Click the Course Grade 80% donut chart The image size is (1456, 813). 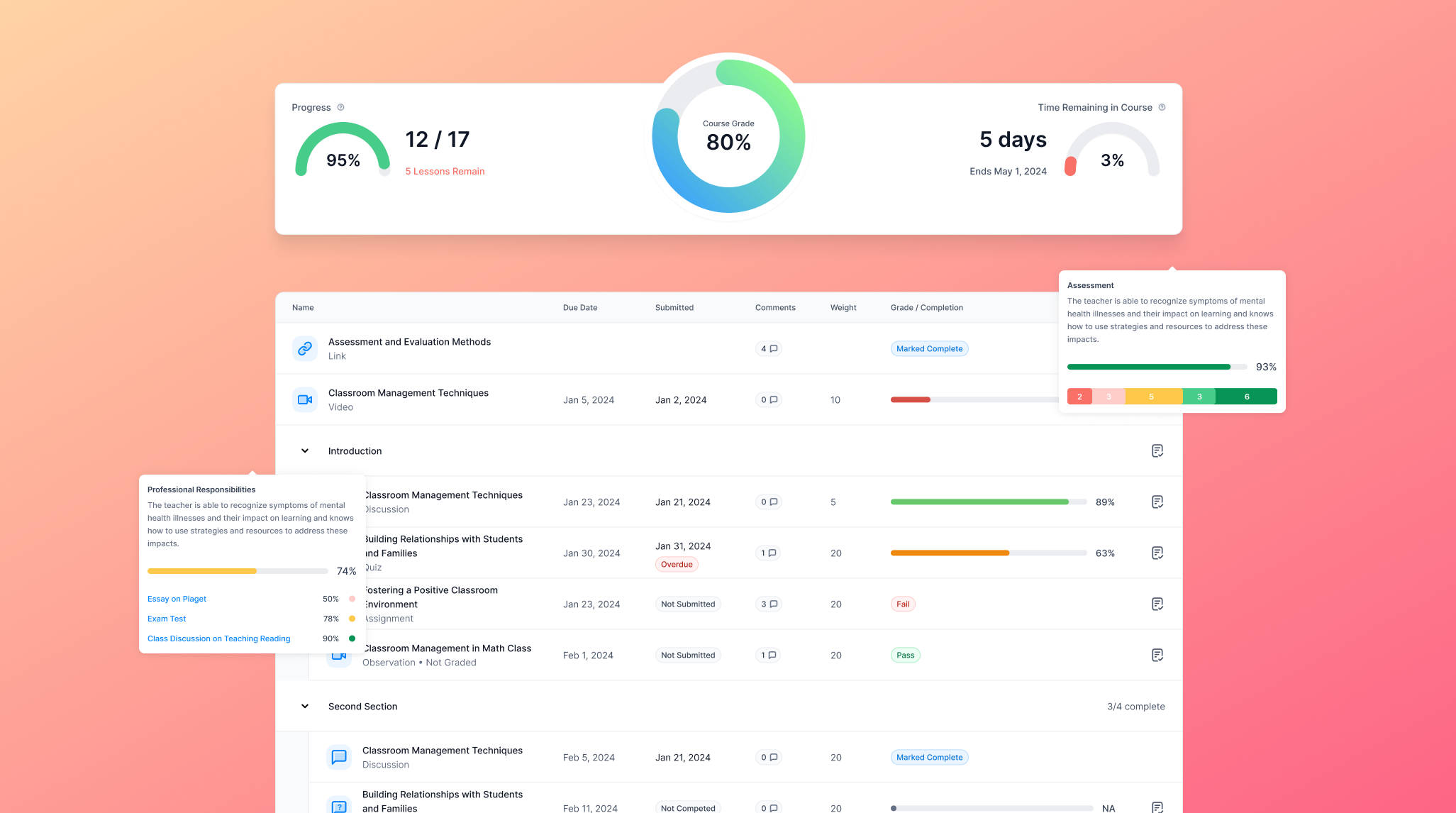point(728,135)
